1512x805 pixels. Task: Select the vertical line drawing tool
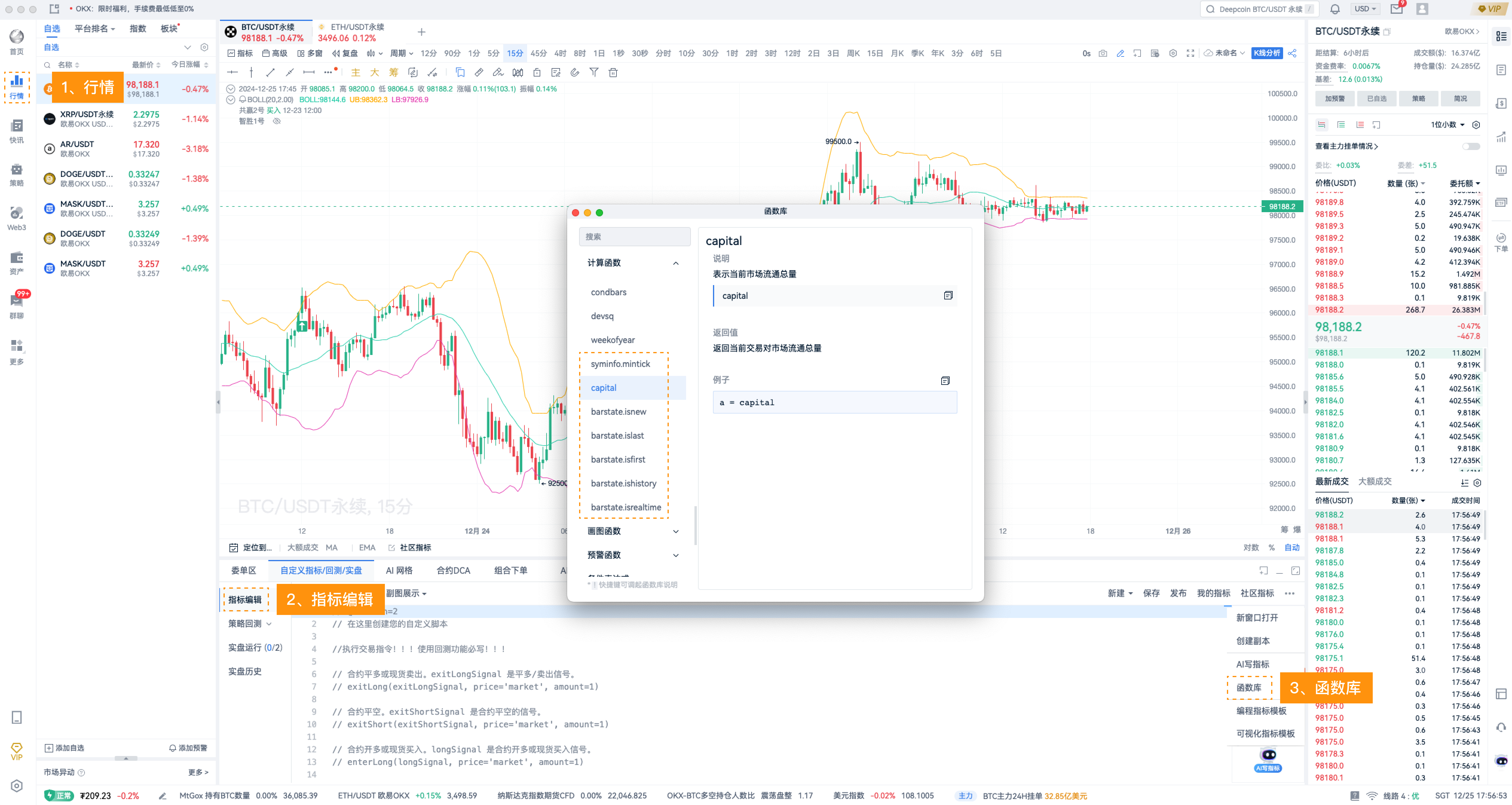[x=251, y=72]
